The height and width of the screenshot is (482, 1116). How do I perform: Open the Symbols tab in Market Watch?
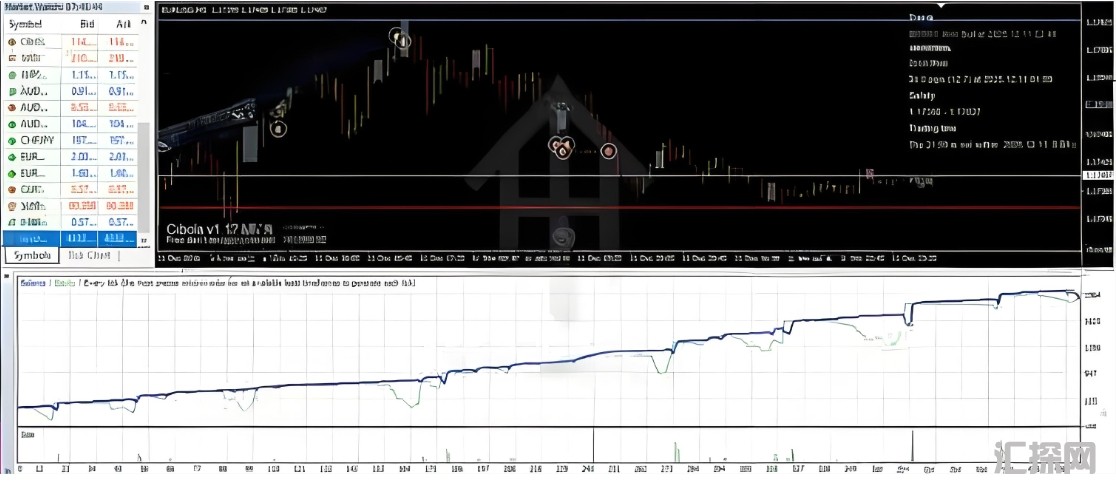click(31, 256)
